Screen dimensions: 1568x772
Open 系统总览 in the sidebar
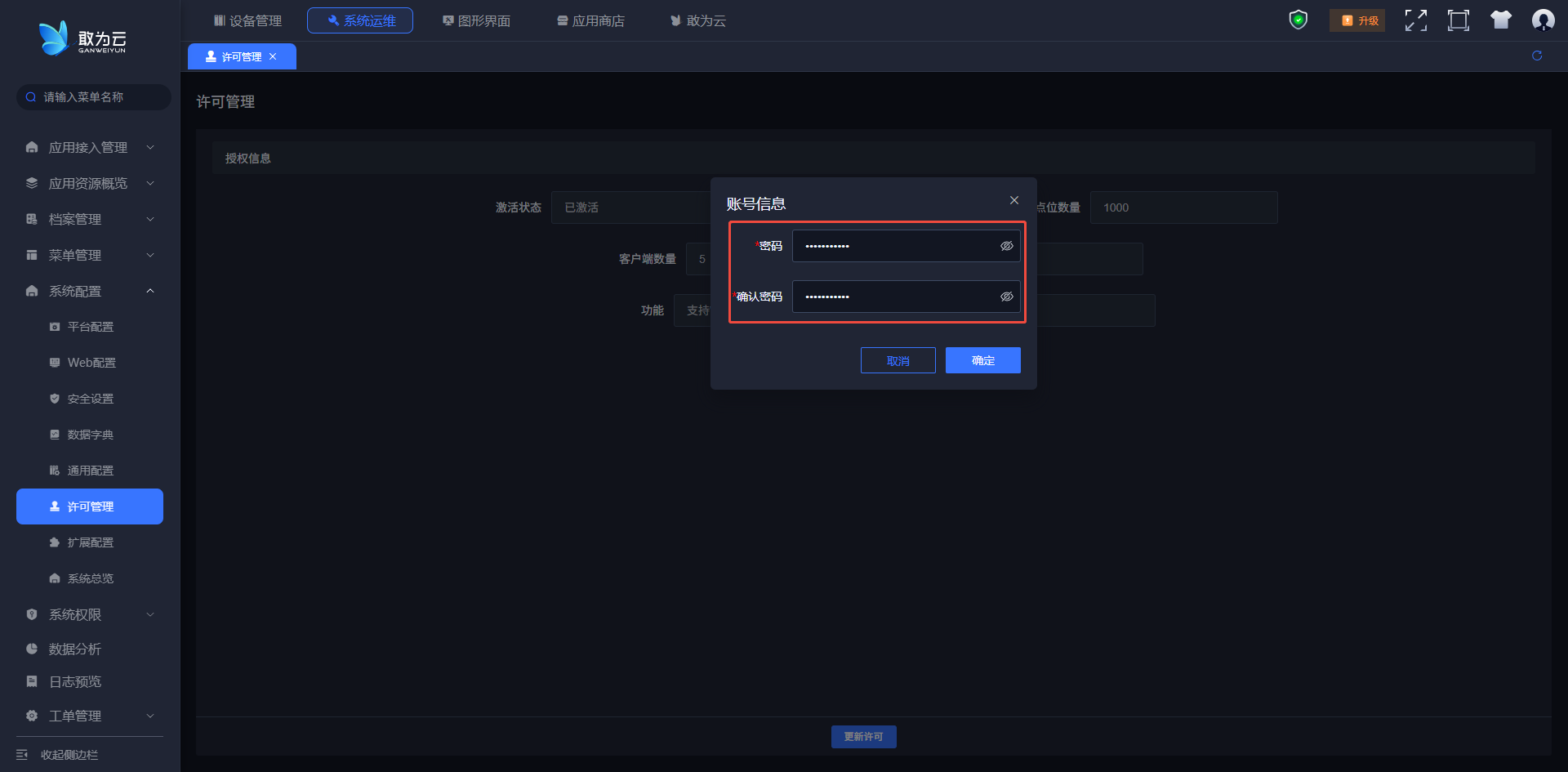click(x=90, y=578)
